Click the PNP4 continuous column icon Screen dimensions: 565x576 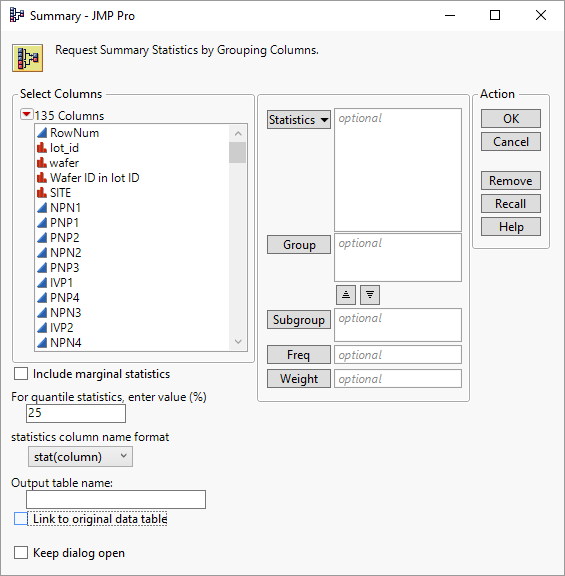coord(42,298)
